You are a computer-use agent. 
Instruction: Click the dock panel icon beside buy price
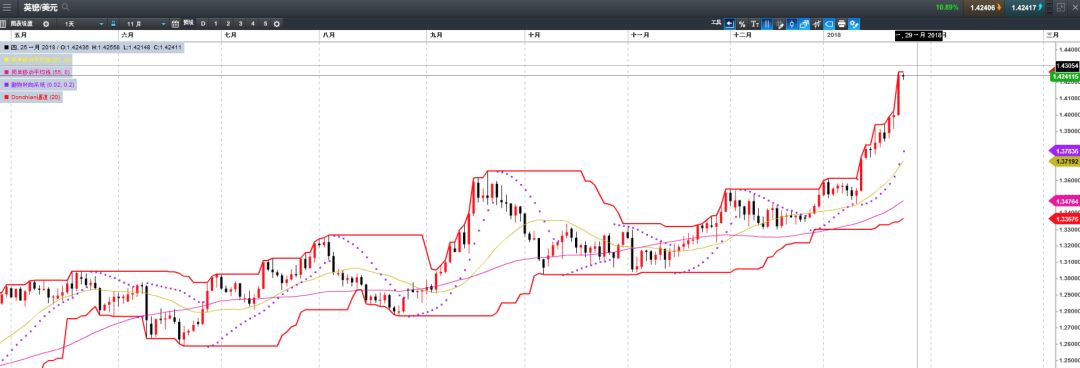1049,8
